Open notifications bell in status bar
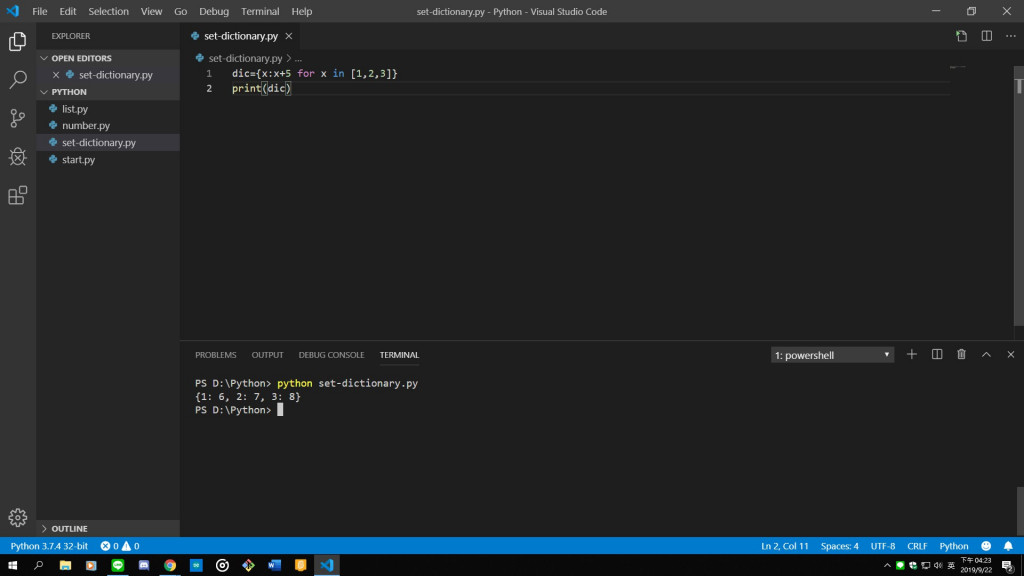The height and width of the screenshot is (576, 1024). coord(1008,546)
